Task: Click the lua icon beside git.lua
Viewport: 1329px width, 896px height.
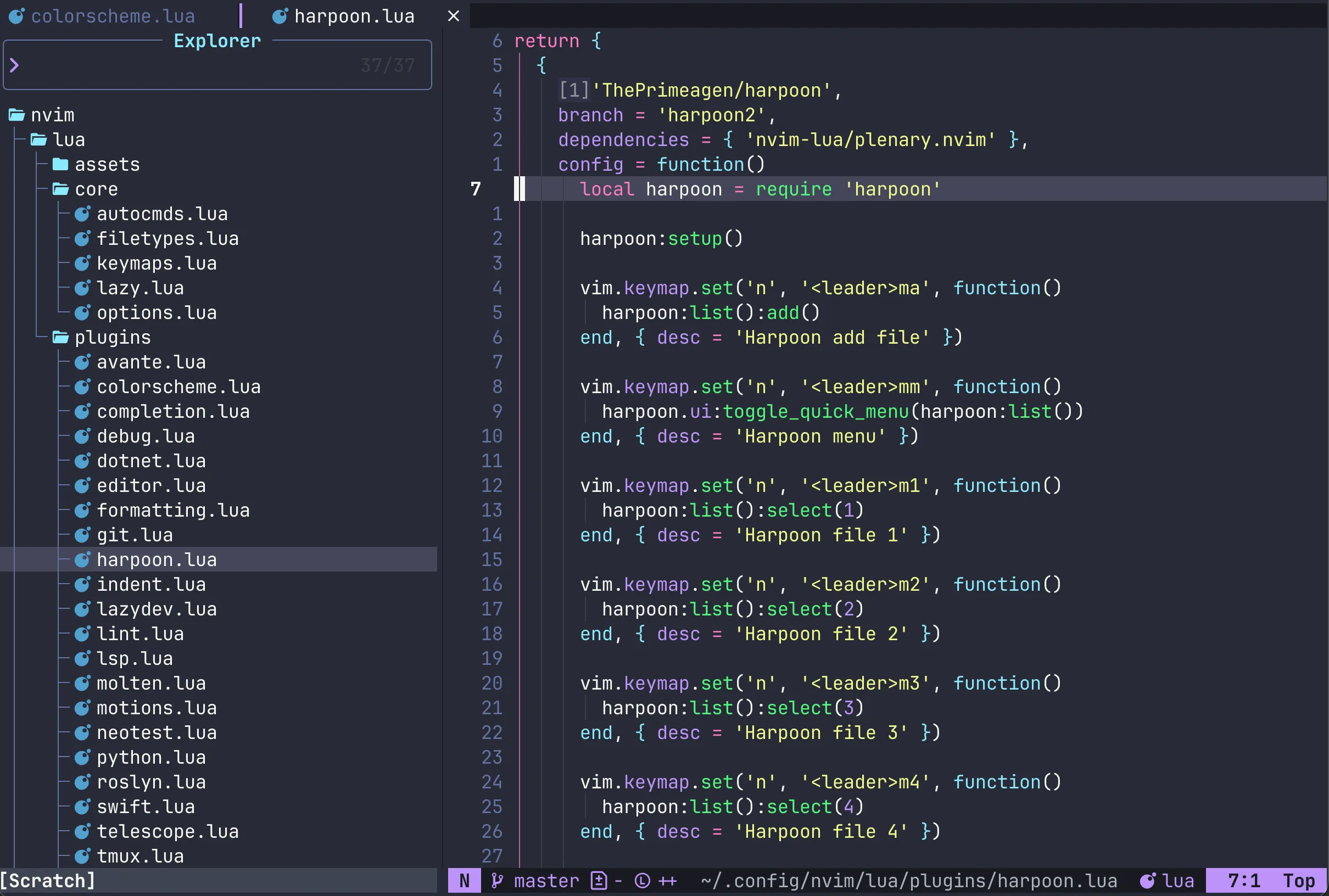Action: click(x=82, y=535)
